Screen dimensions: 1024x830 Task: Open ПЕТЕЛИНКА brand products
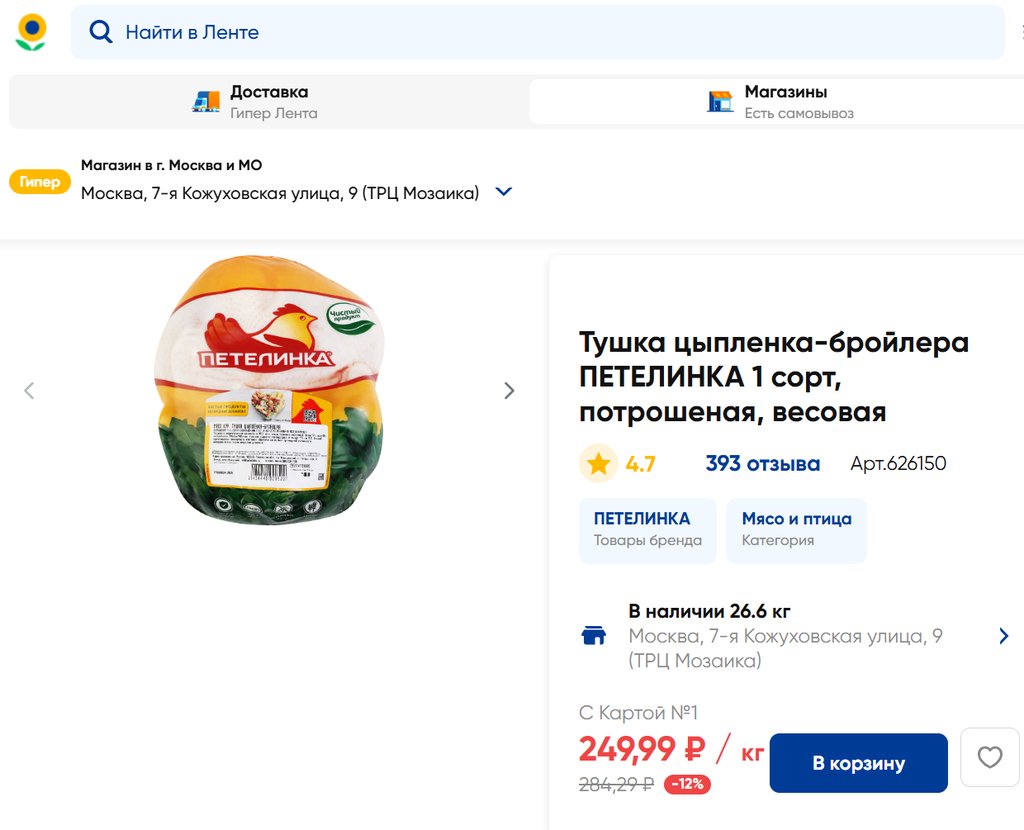click(x=647, y=530)
